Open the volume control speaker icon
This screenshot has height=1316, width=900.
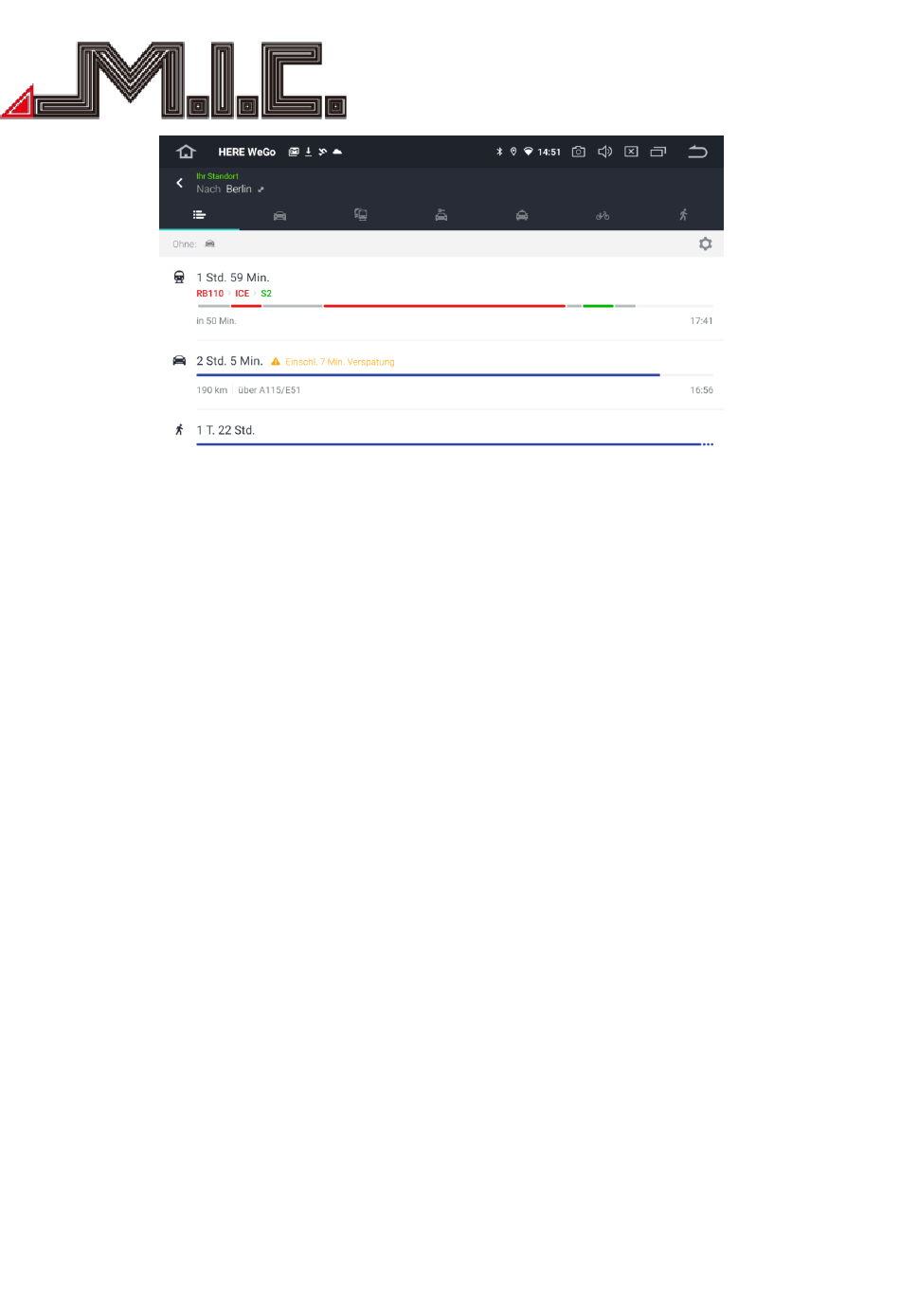click(604, 152)
